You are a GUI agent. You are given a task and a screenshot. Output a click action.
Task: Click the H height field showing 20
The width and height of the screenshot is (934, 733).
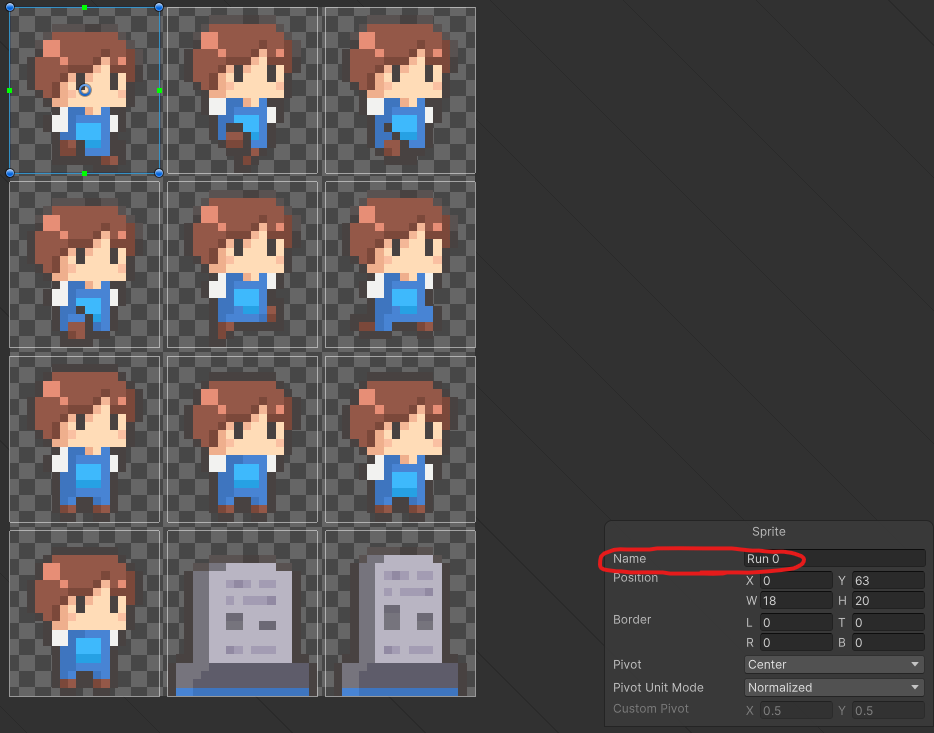point(888,601)
